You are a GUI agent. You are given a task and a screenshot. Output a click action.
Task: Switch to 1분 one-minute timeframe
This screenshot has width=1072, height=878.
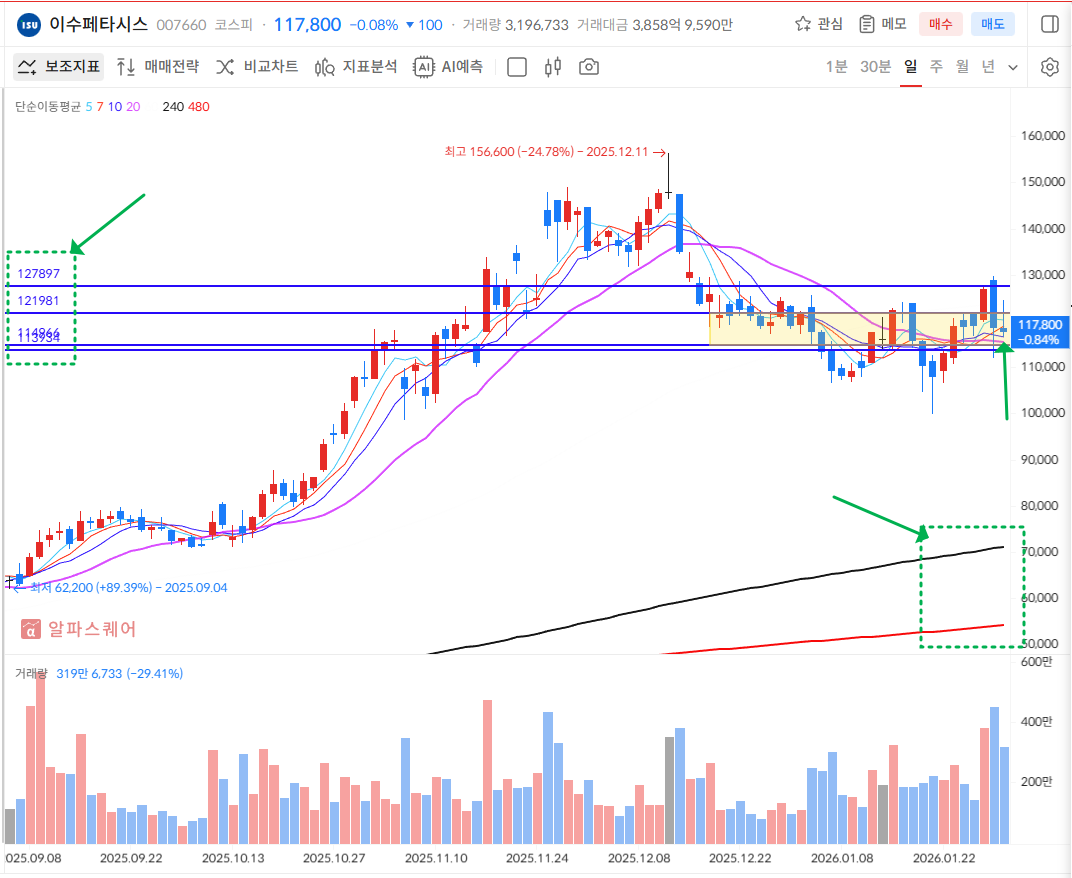pyautogui.click(x=836, y=67)
